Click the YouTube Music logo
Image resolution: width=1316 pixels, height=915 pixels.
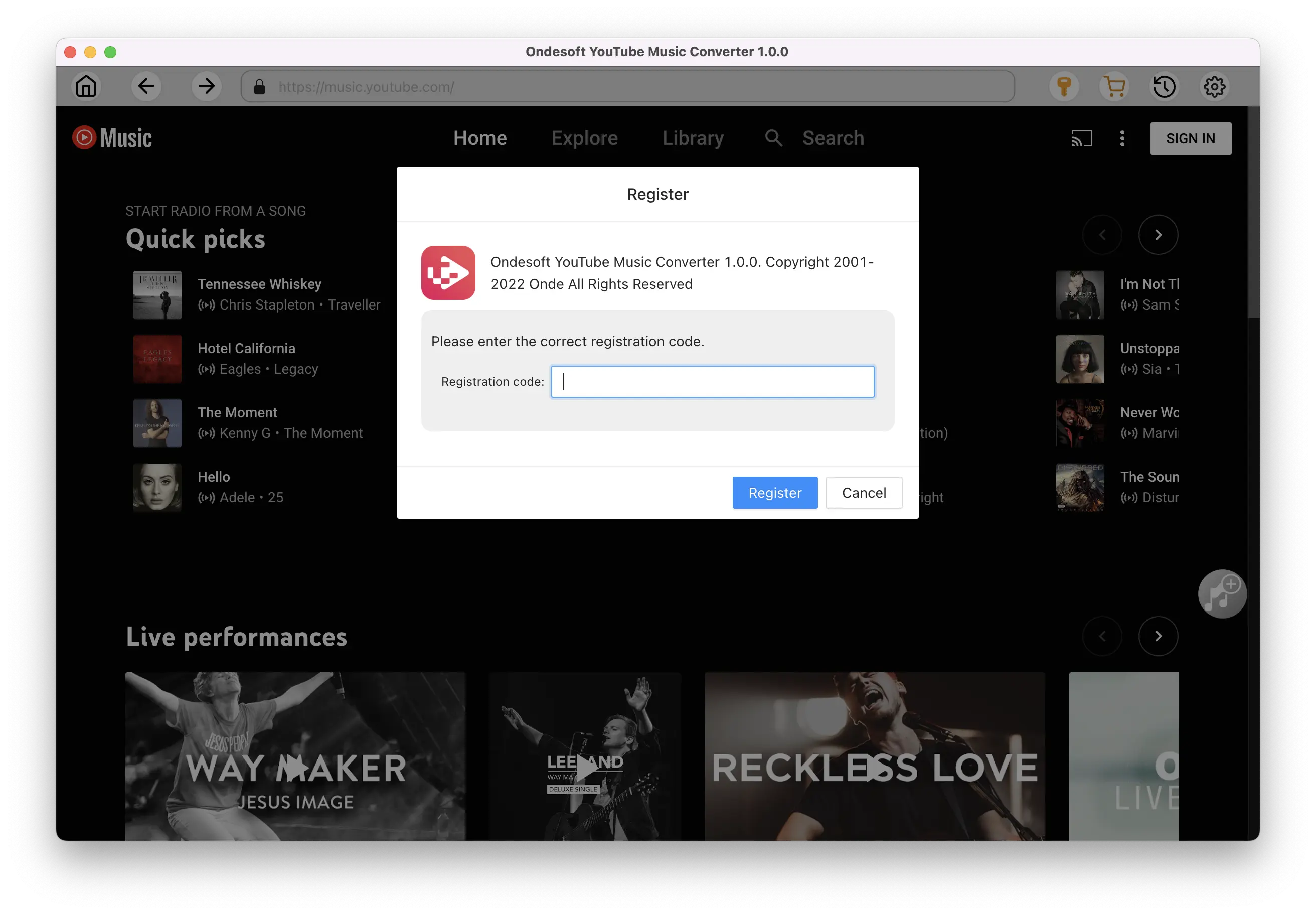point(112,137)
